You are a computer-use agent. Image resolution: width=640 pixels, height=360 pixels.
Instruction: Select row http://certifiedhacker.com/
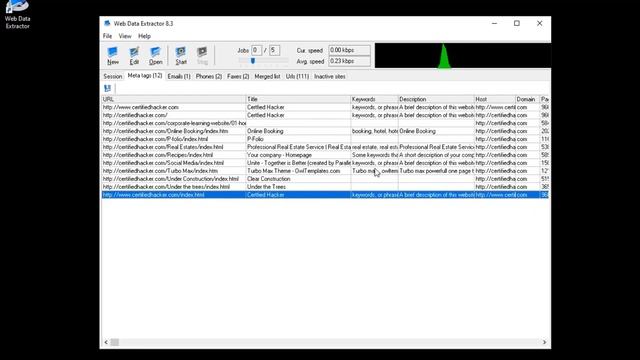click(325, 115)
